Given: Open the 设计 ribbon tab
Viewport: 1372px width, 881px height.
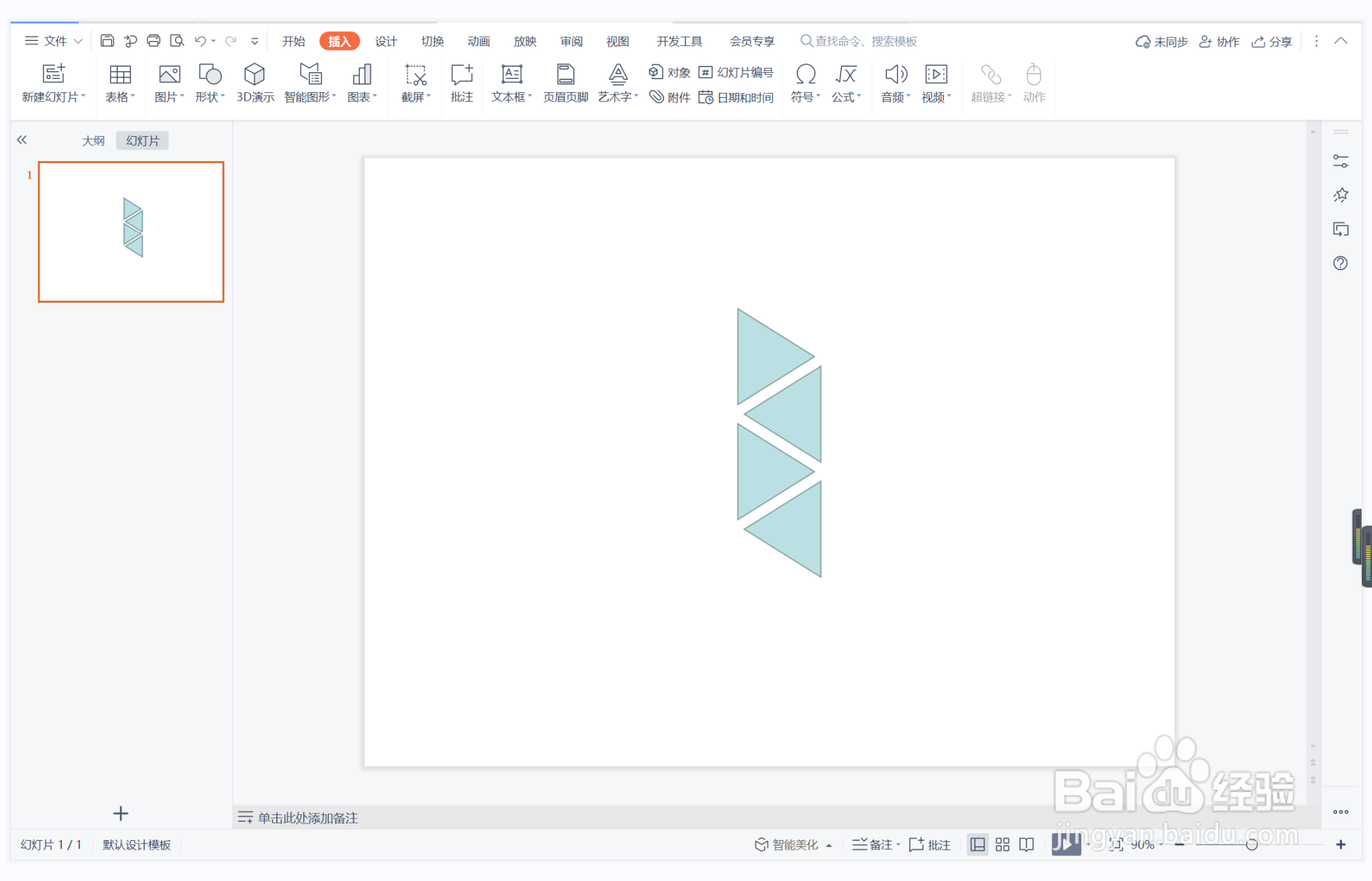Looking at the screenshot, I should pyautogui.click(x=386, y=41).
